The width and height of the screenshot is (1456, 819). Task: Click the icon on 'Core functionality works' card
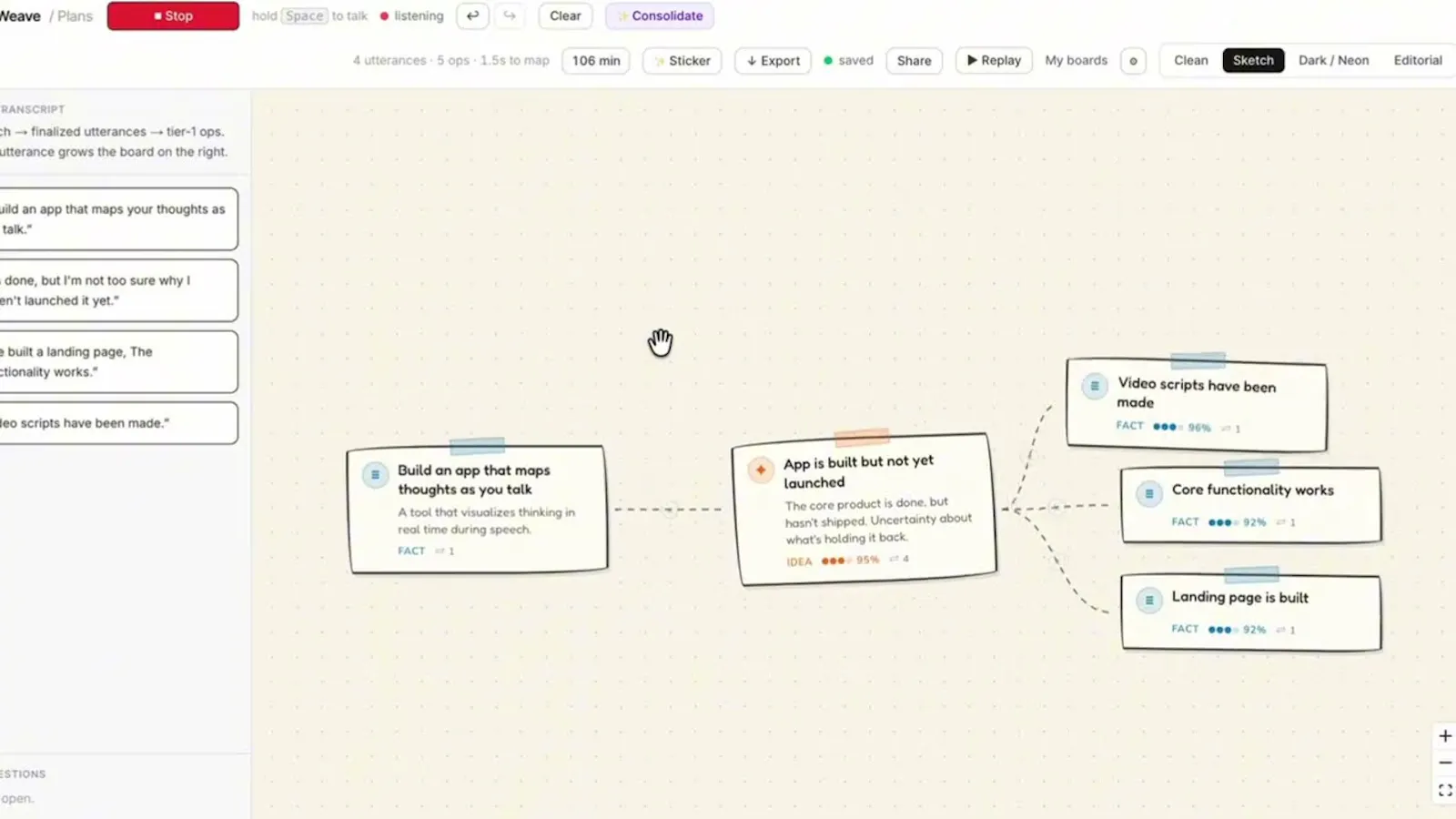click(x=1149, y=494)
